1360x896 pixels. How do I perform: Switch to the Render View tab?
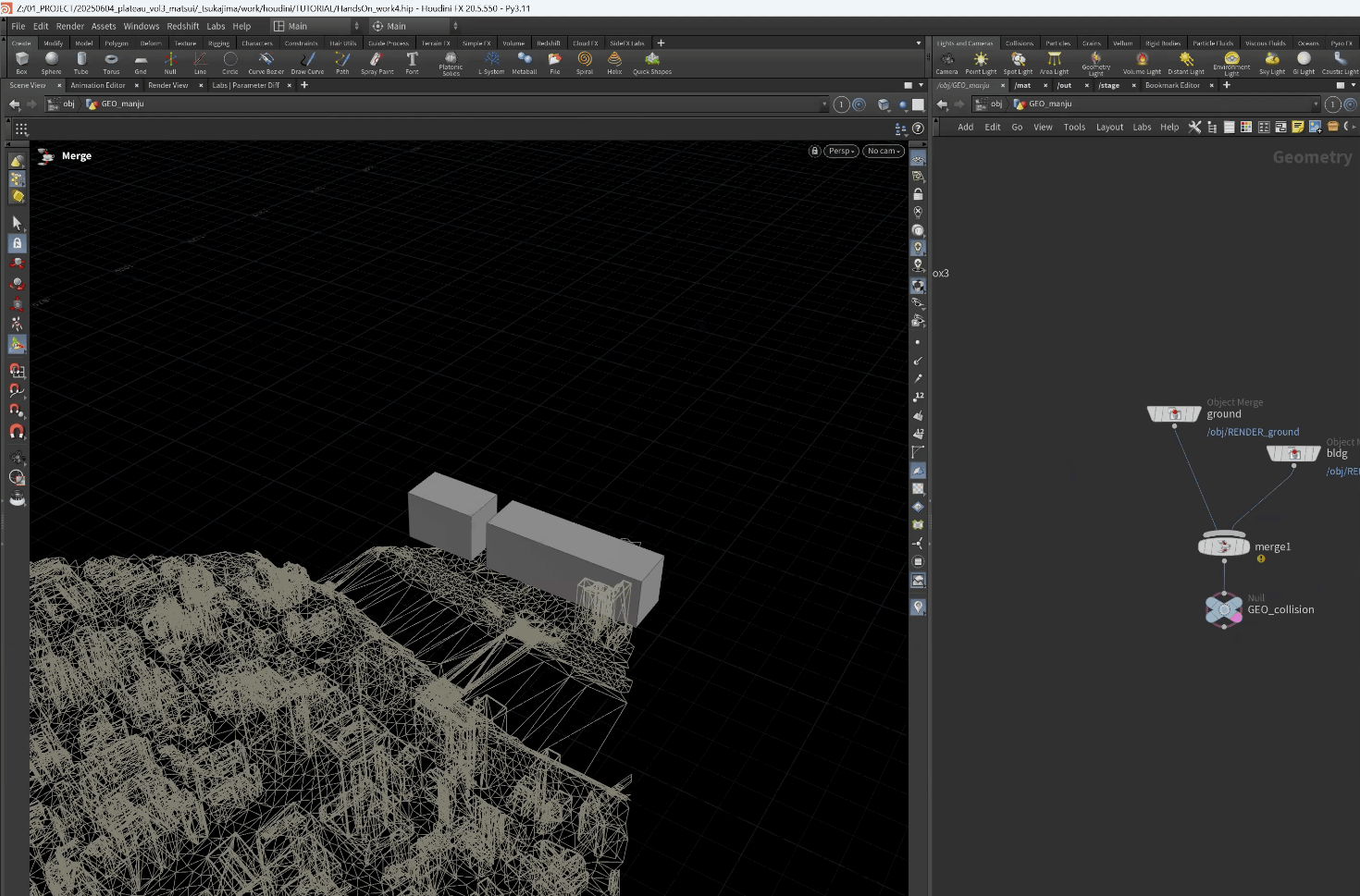click(167, 85)
